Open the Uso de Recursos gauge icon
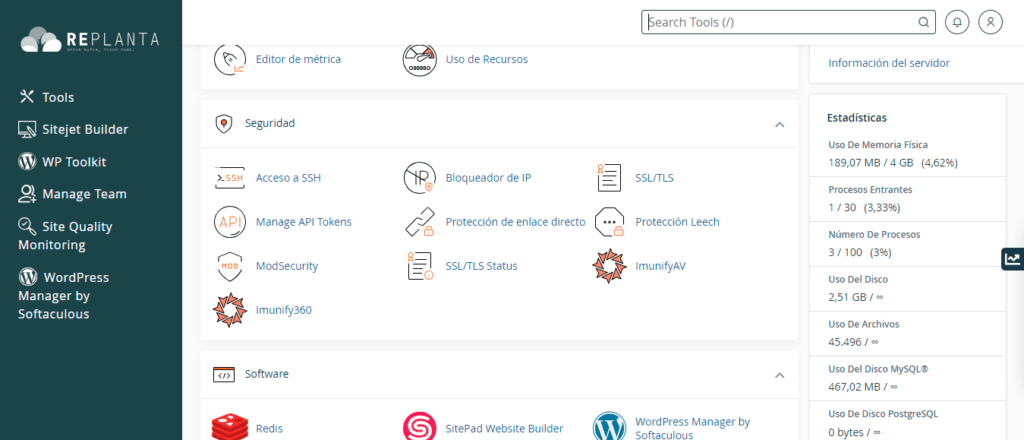Screen dimensions: 1024x440 click(419, 59)
